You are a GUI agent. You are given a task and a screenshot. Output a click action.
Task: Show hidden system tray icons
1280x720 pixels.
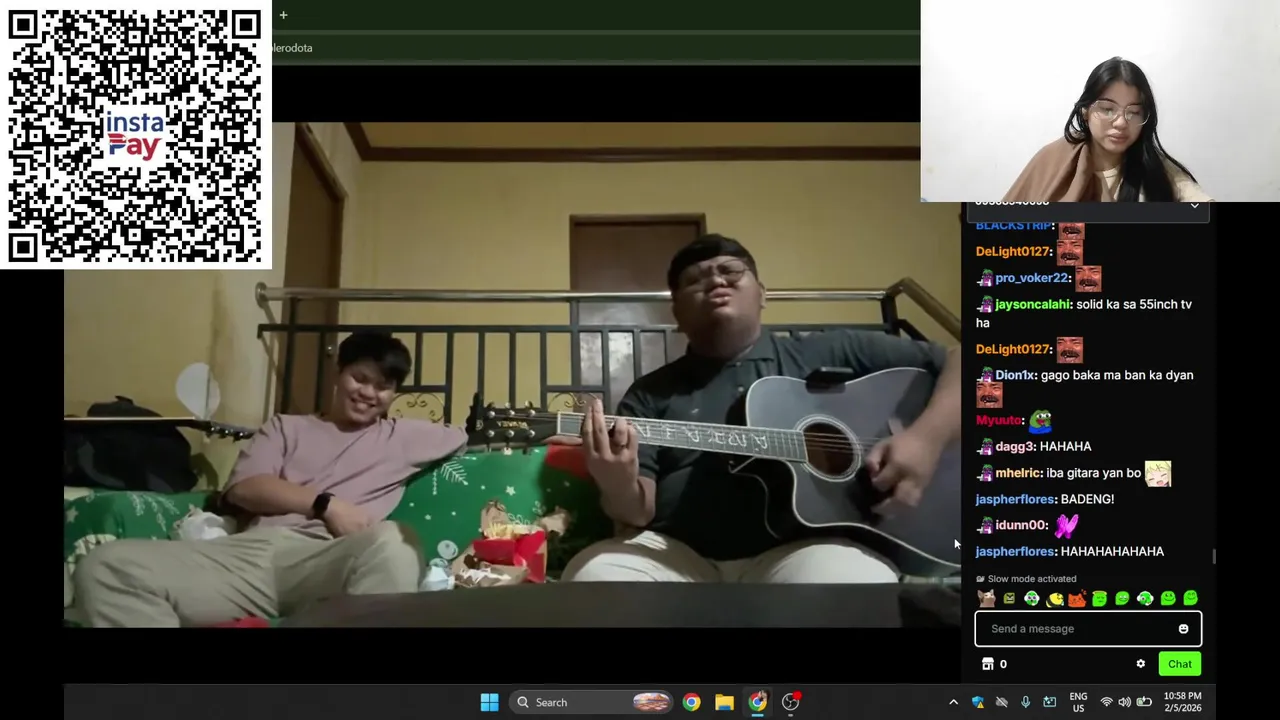click(x=953, y=702)
